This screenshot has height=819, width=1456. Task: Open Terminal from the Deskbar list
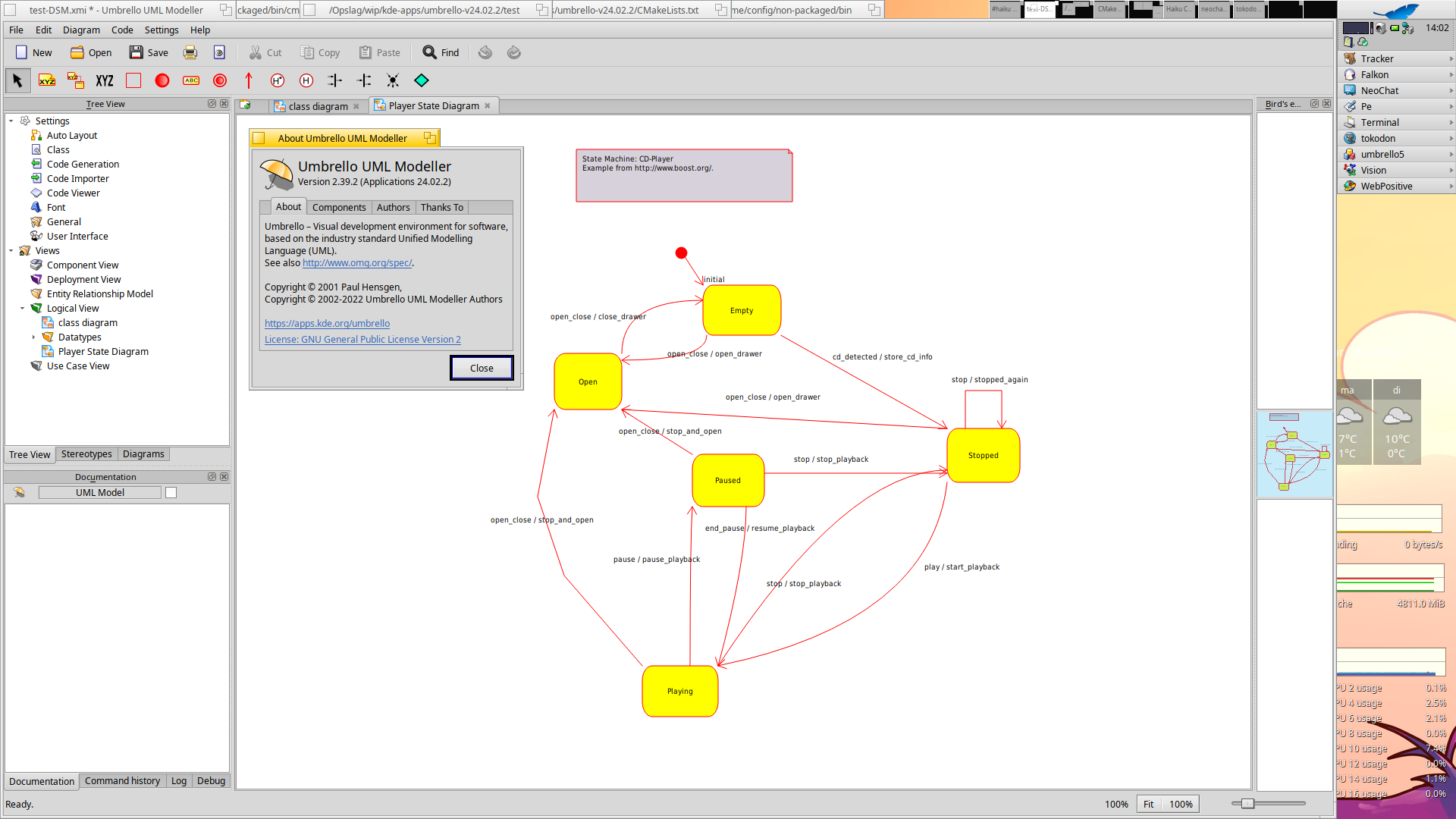1379,122
